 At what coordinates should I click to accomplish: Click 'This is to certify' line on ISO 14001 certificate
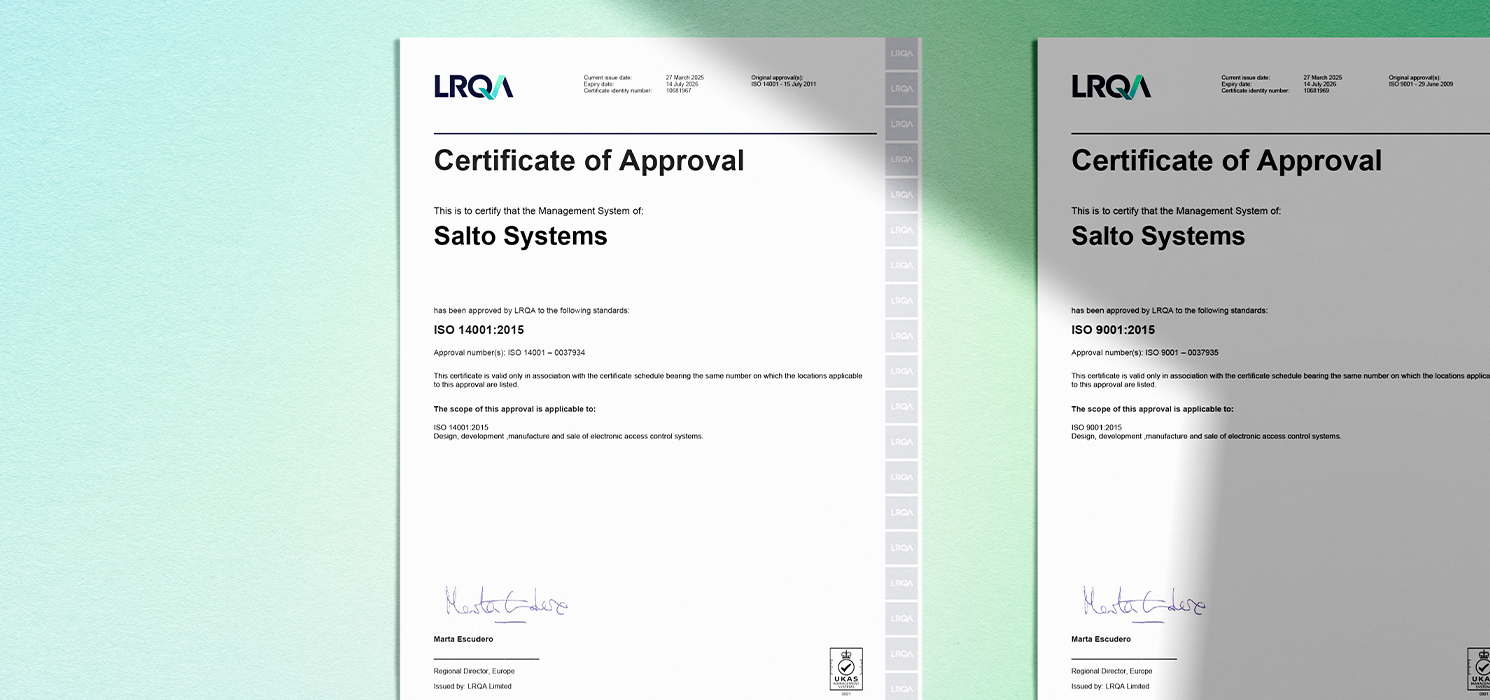pyautogui.click(x=538, y=211)
